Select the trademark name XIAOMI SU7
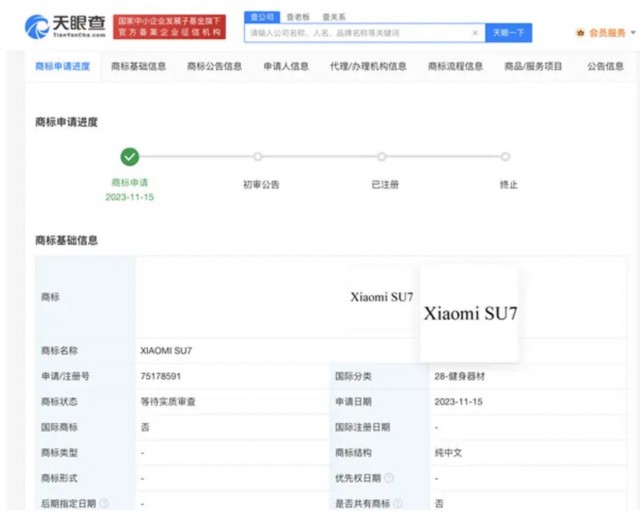 166,351
